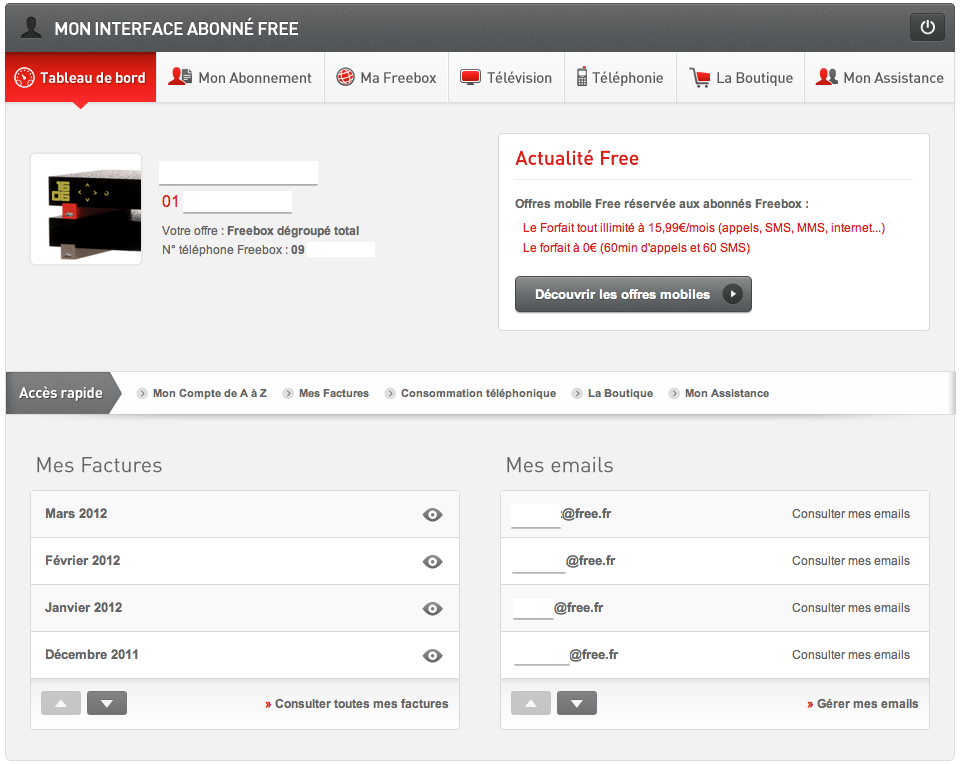960x764 pixels.
Task: Open Forfait tout illimité à 15,99€ offer link
Action: coord(703,228)
